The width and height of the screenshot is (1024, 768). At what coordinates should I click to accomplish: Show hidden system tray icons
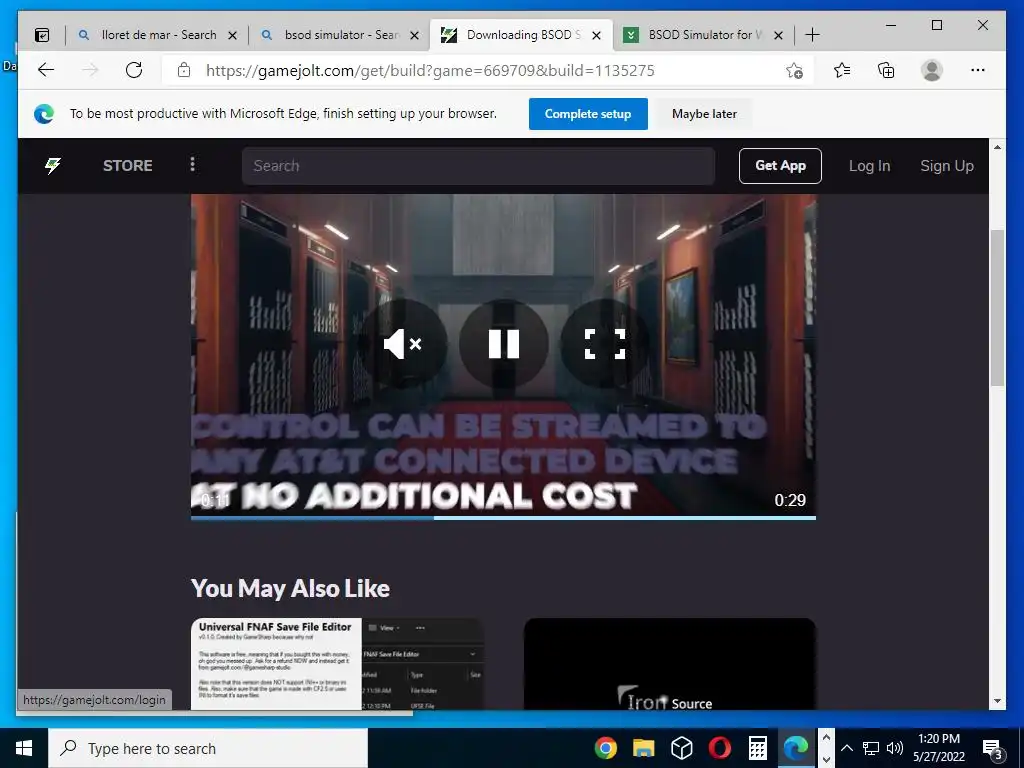tap(846, 748)
